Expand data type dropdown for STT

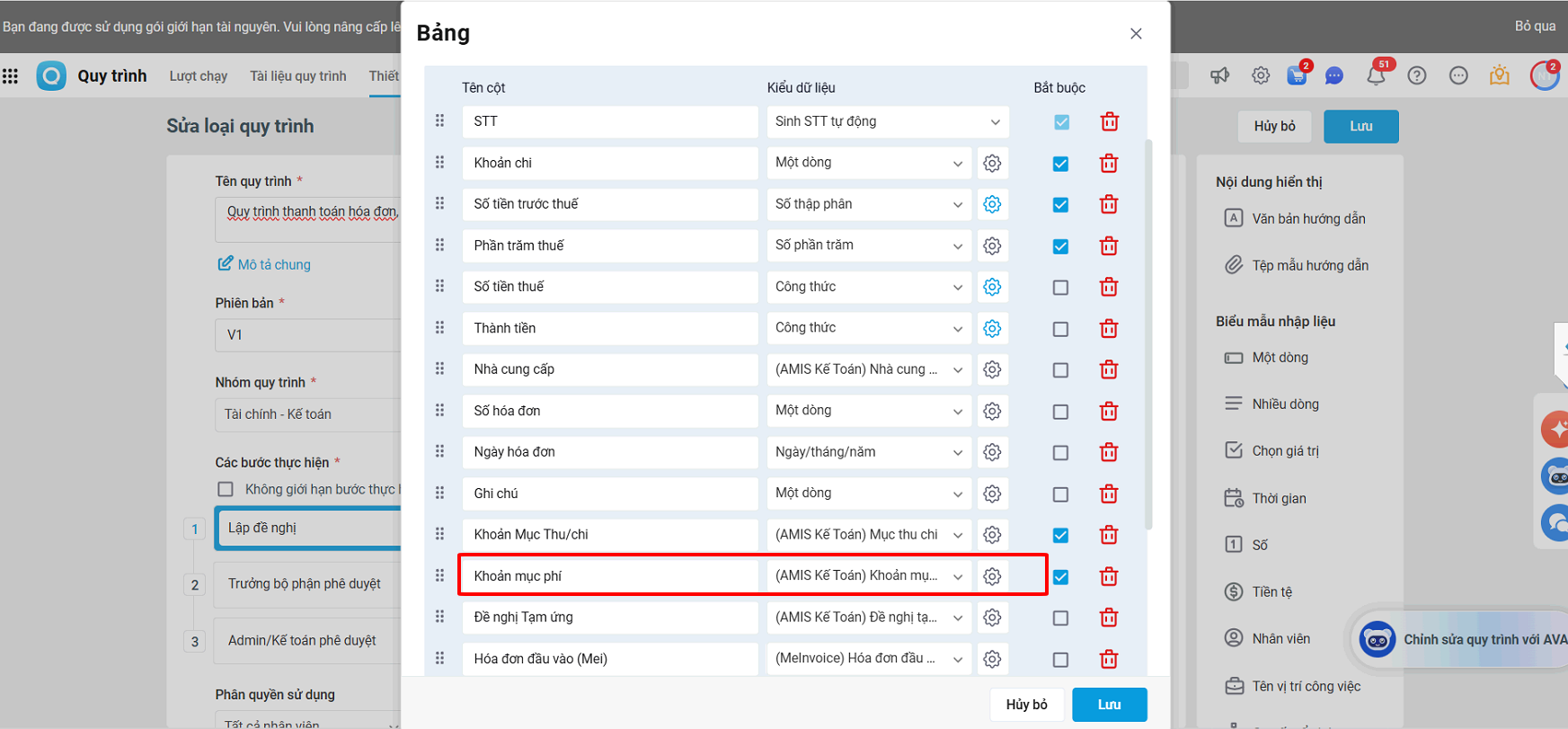pos(995,122)
